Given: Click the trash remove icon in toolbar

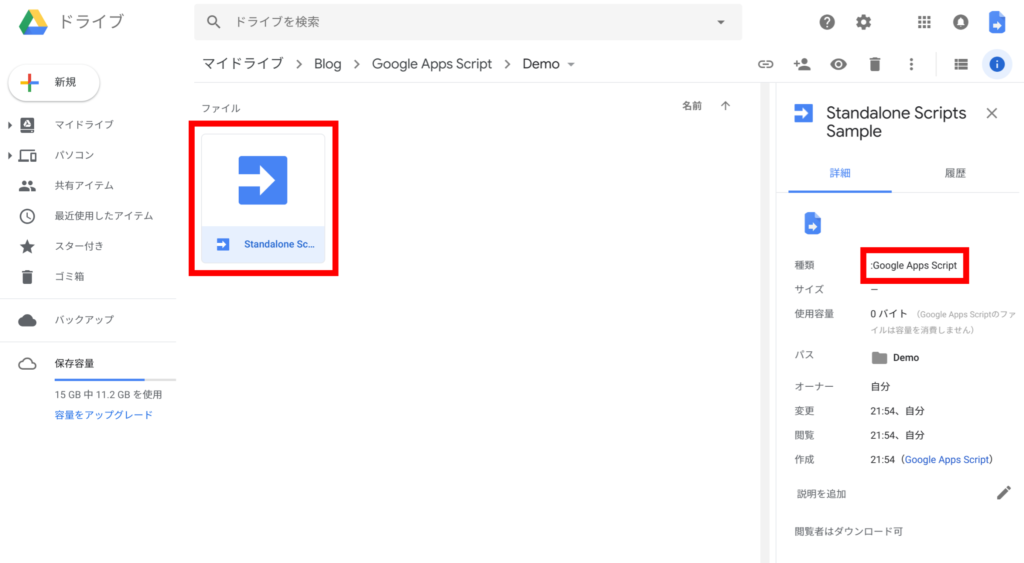Looking at the screenshot, I should point(875,64).
